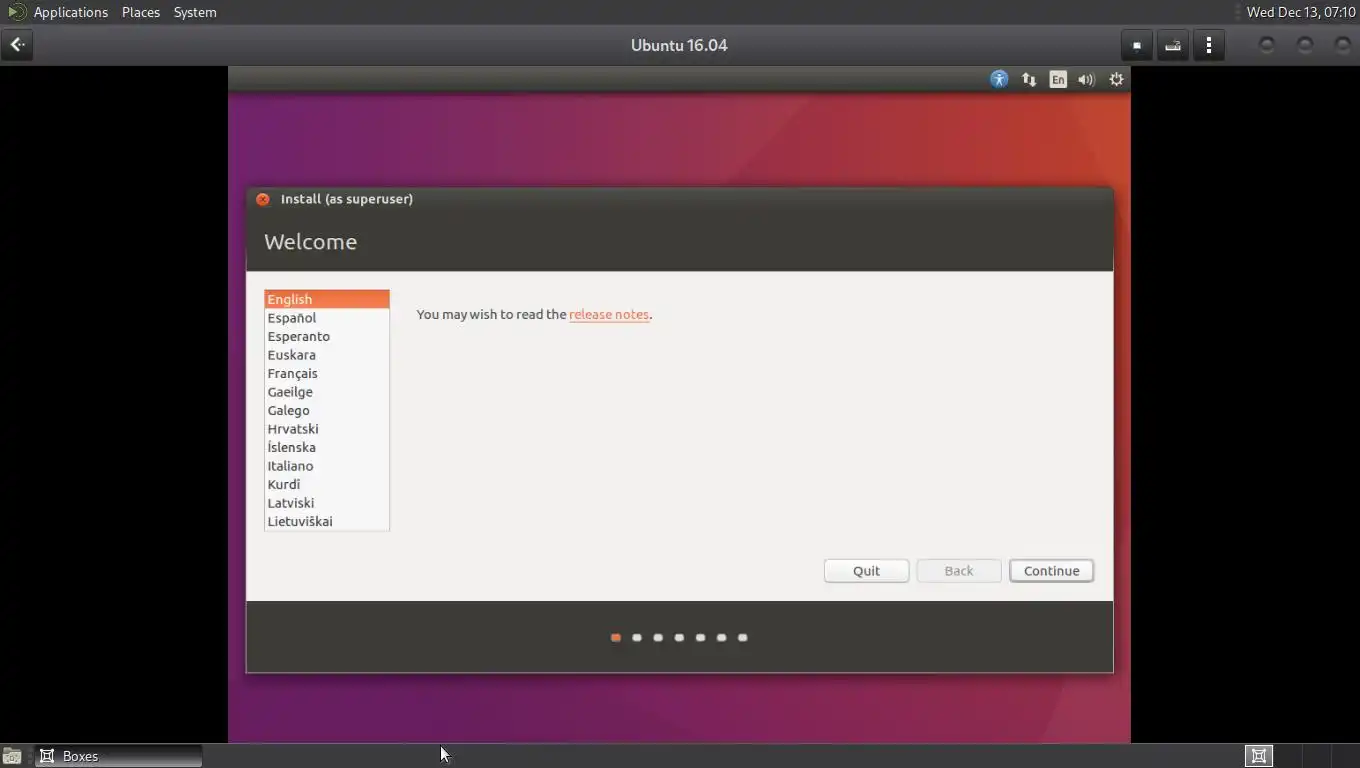Open the keyboard shortcuts sender button
The image size is (1360, 768).
[x=1173, y=45]
